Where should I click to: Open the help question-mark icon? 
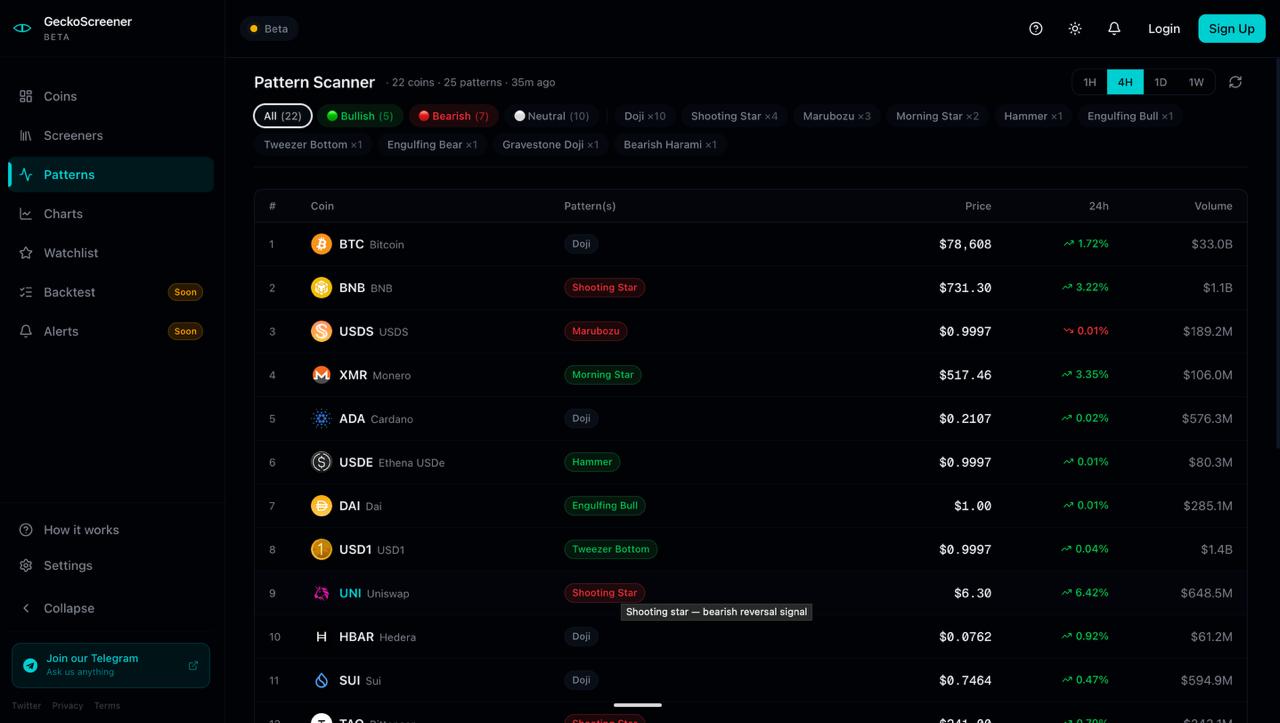[x=1036, y=29]
